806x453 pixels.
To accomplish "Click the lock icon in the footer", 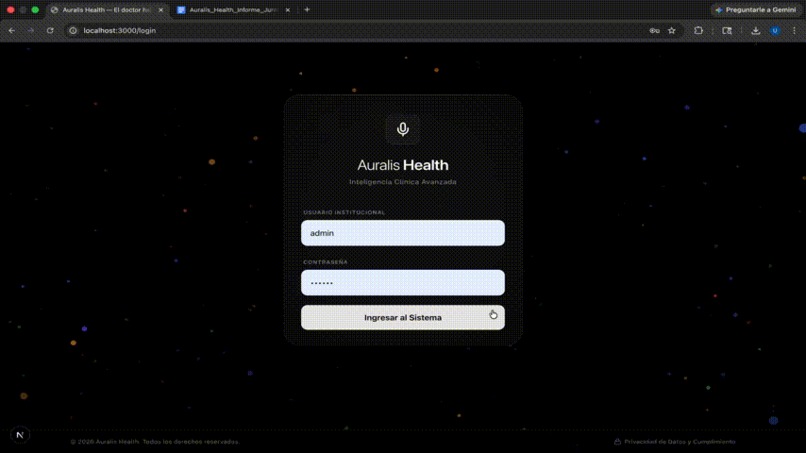I will point(617,442).
